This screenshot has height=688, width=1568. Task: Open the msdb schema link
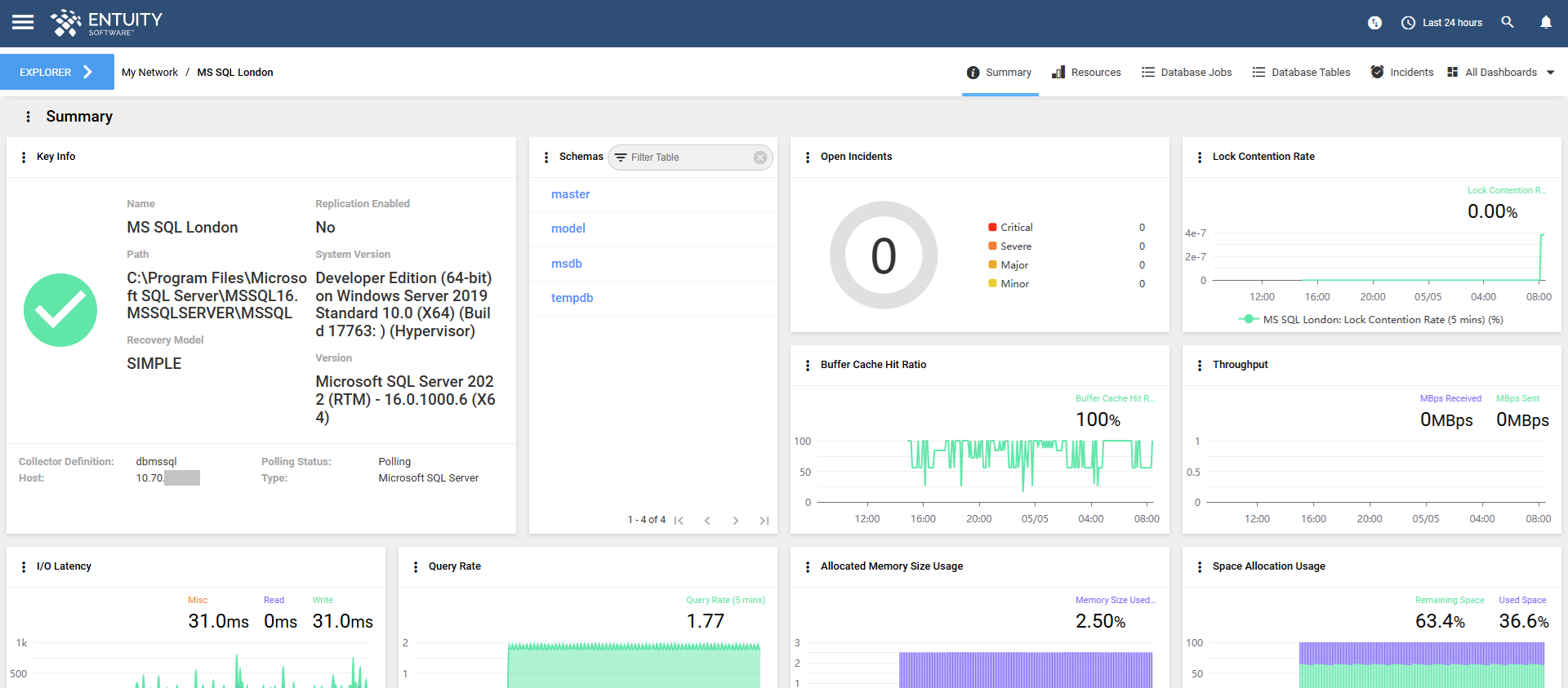pos(567,264)
